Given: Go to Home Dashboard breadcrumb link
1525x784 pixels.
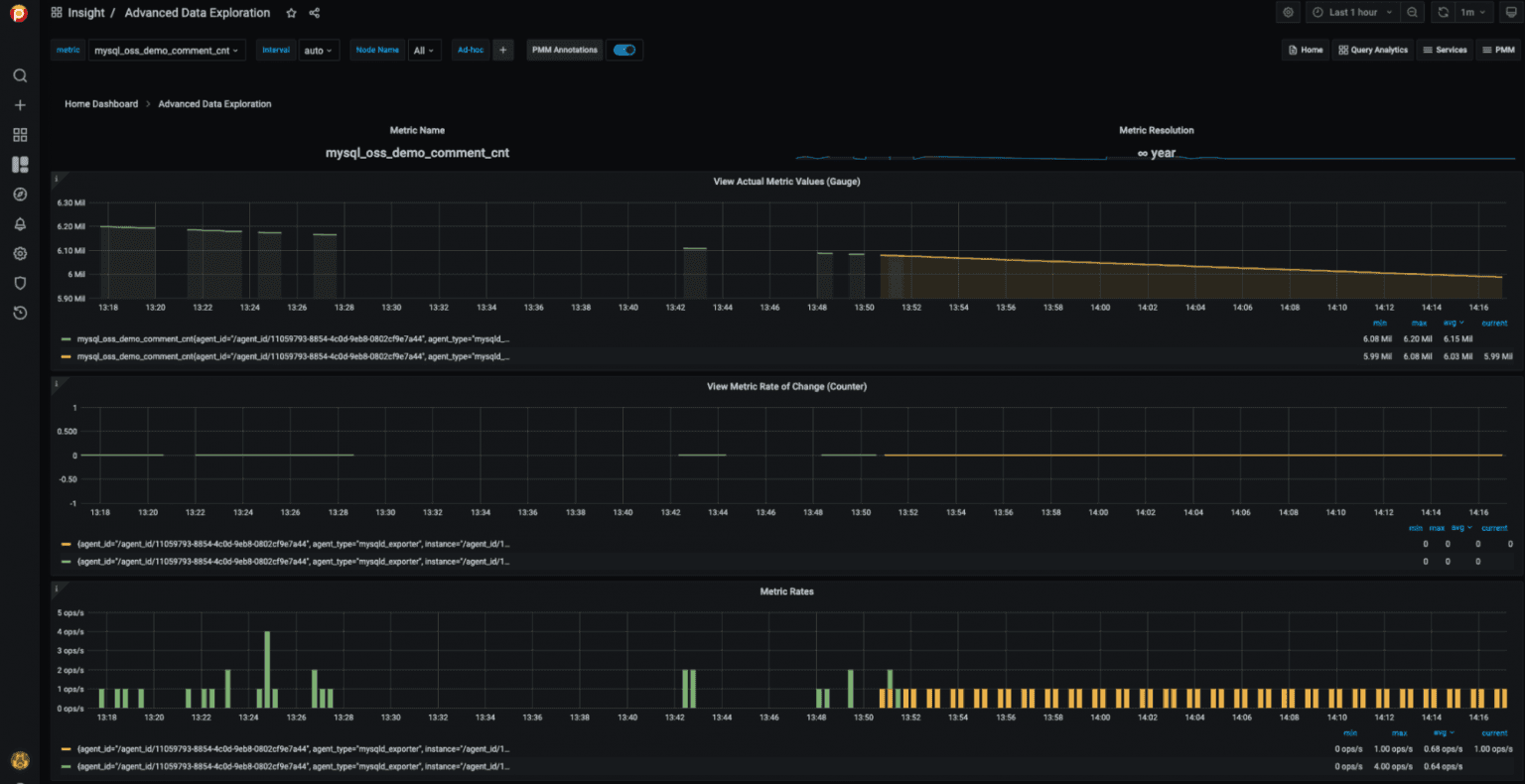Looking at the screenshot, I should tap(101, 104).
